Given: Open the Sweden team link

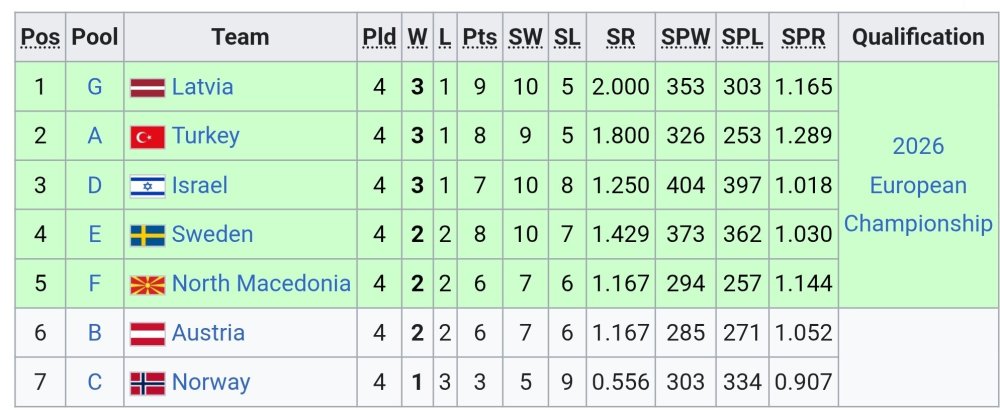Looking at the screenshot, I should click(212, 234).
